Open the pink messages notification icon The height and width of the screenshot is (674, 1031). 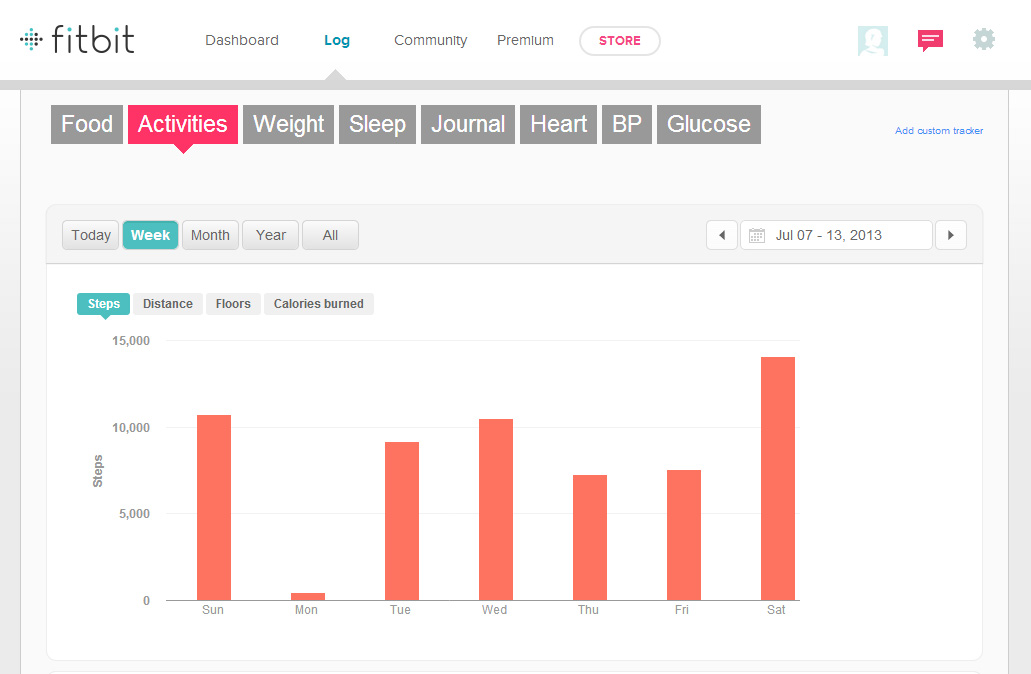(930, 41)
